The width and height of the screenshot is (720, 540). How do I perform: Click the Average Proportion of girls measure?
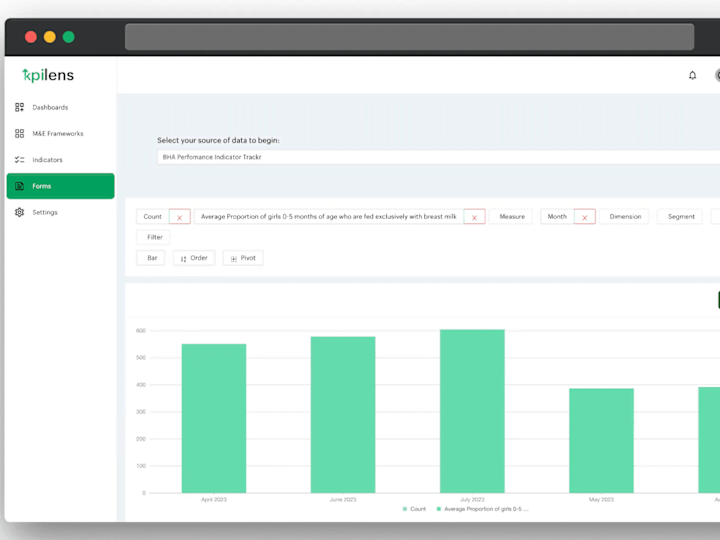pyautogui.click(x=329, y=216)
